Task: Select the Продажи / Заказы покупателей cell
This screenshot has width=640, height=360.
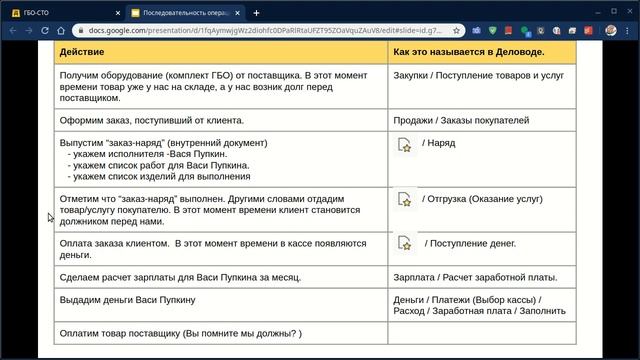Action: coord(482,120)
